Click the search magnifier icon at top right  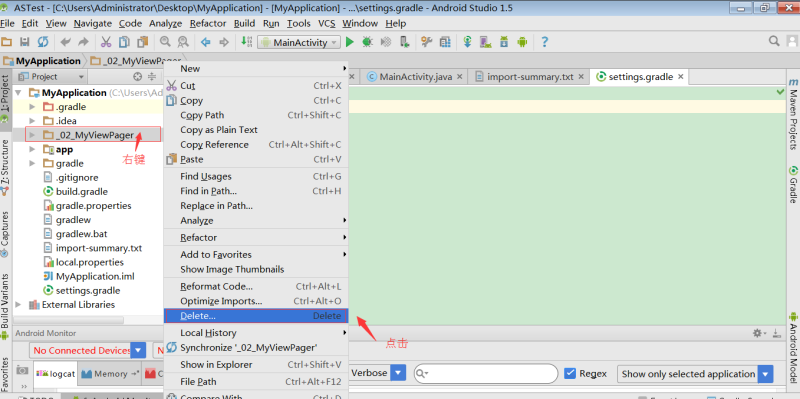(774, 41)
